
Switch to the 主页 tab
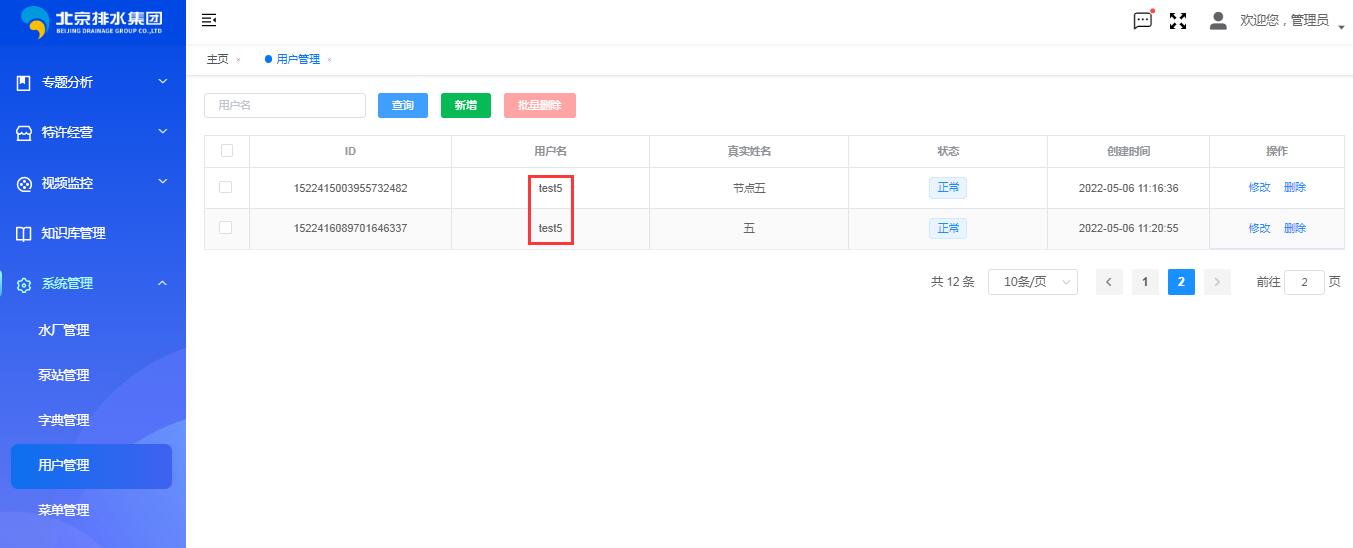pos(217,59)
